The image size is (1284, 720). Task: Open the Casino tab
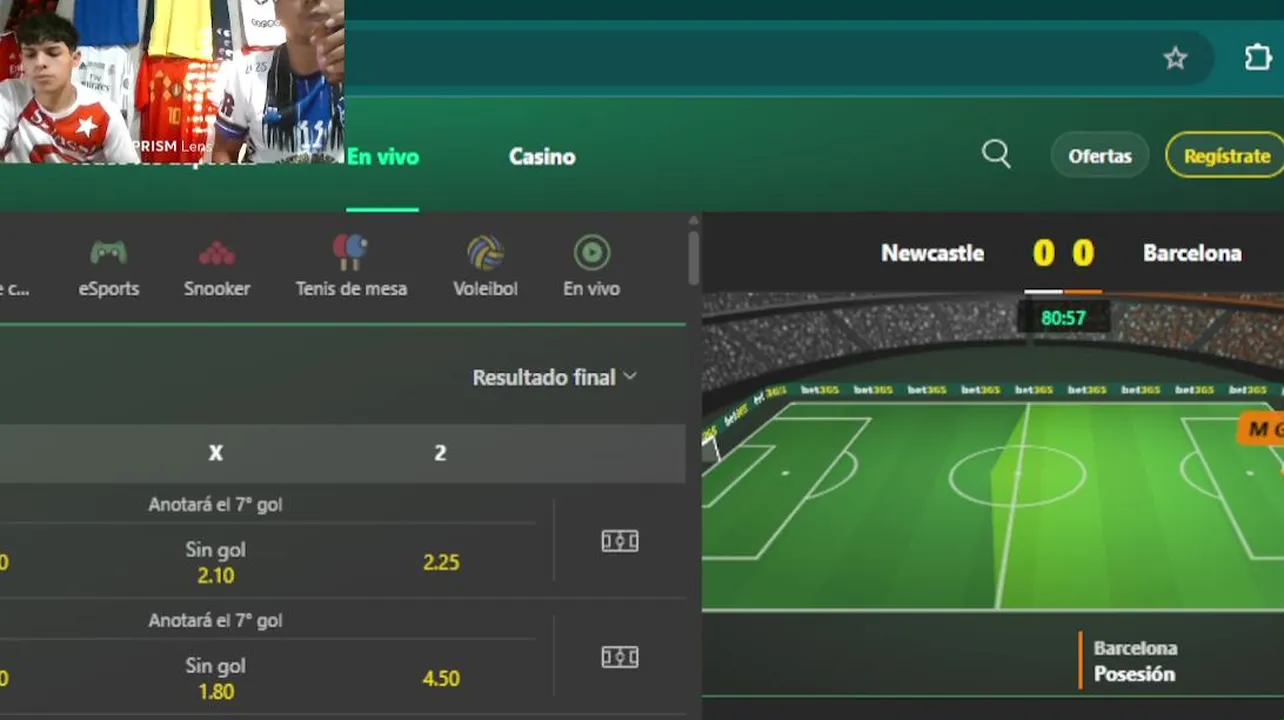(x=542, y=157)
